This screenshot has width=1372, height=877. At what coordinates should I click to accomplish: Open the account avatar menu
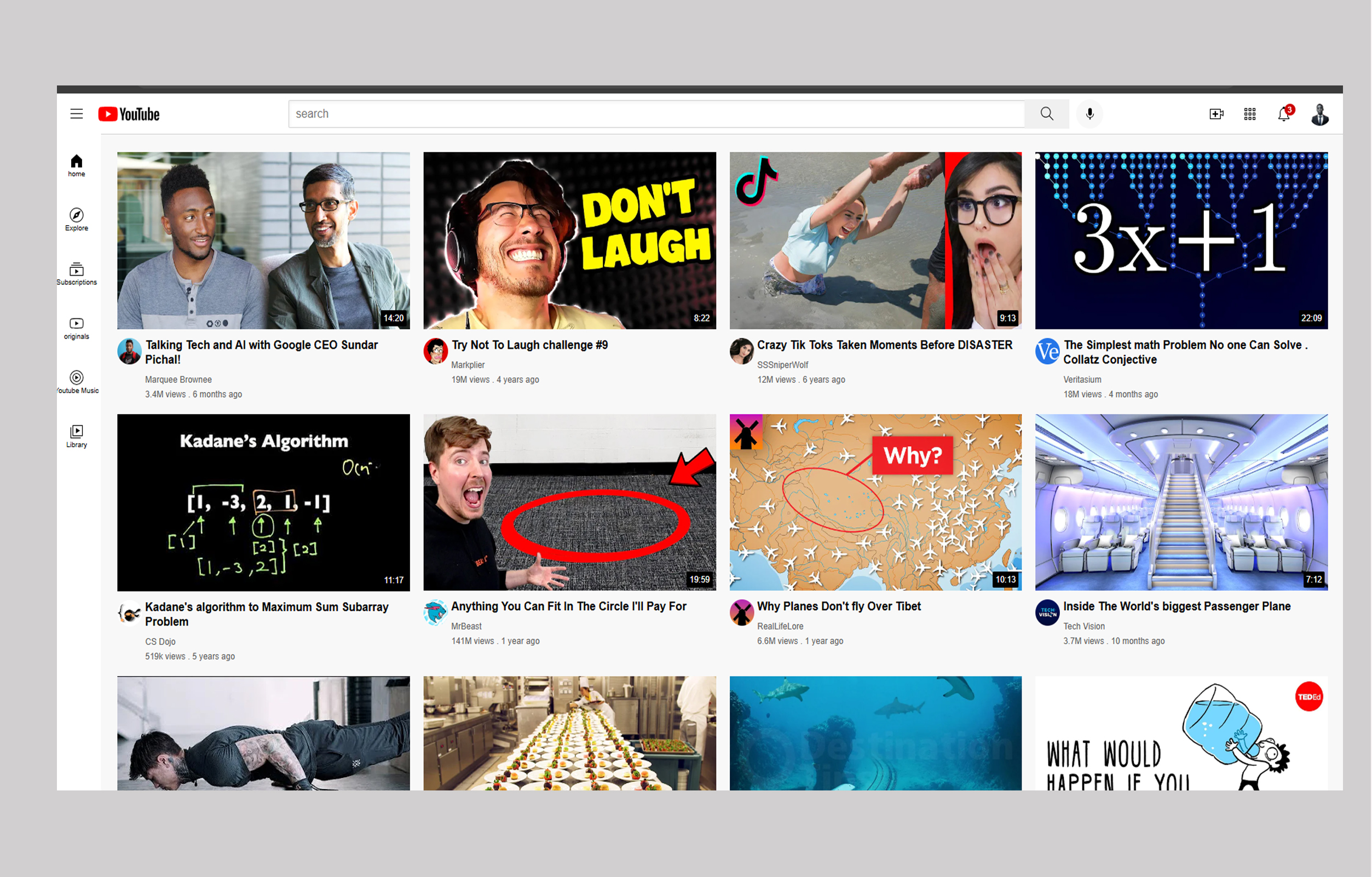[1320, 114]
